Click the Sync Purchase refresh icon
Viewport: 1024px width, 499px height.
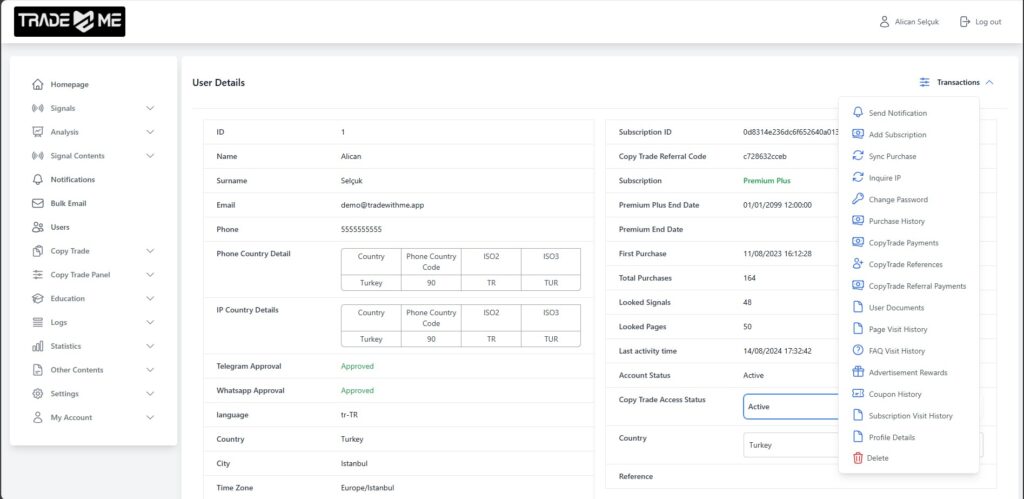(857, 156)
